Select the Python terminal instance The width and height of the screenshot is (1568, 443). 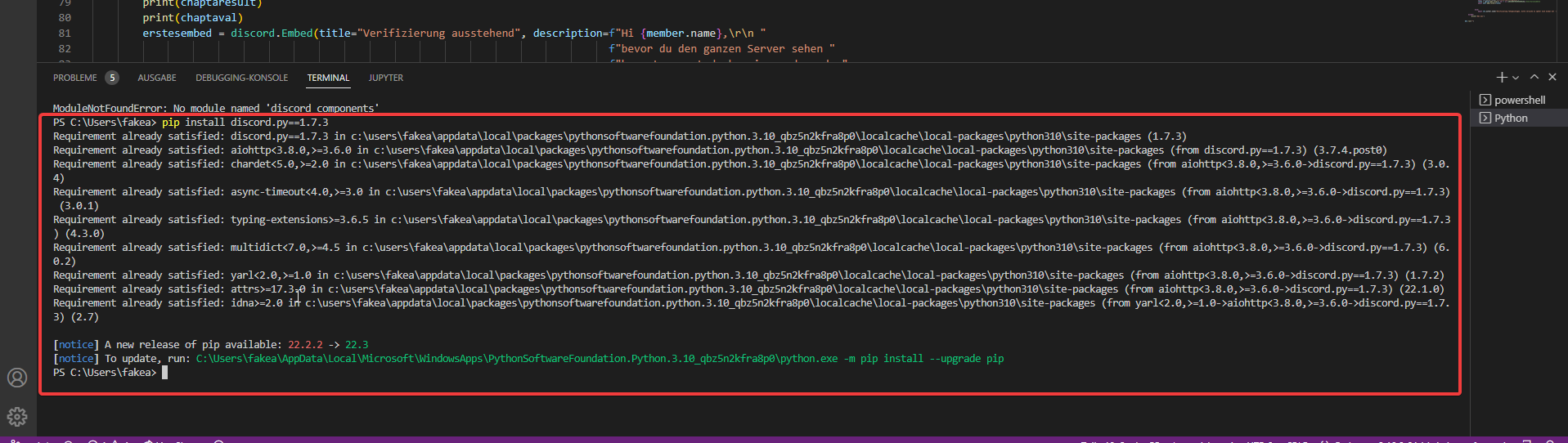[x=1510, y=118]
